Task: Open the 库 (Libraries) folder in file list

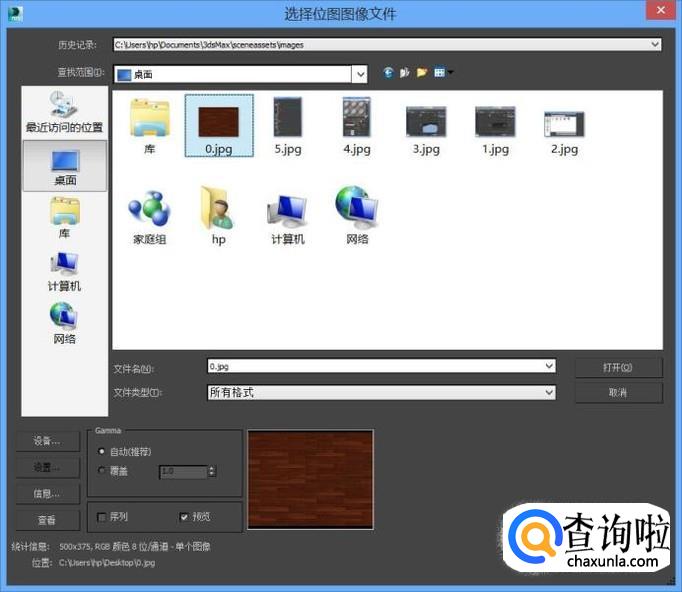Action: (149, 125)
